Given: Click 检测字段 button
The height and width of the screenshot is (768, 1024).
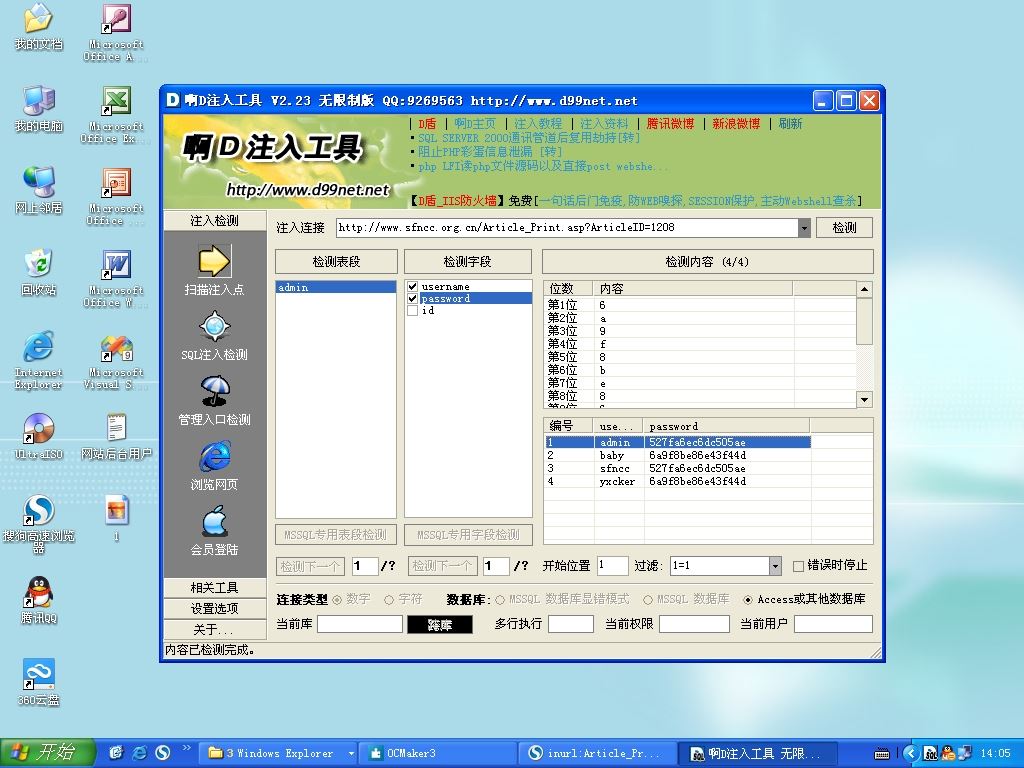Looking at the screenshot, I should [468, 262].
